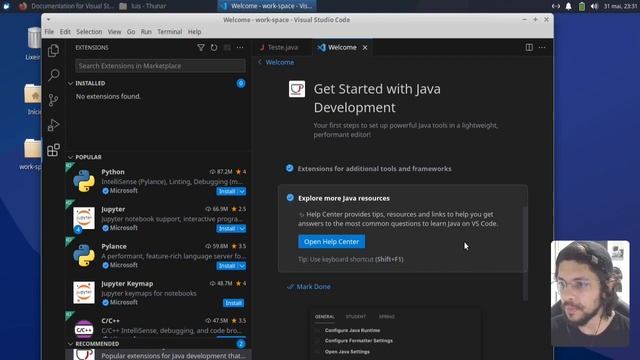Click the Python extension icon
This screenshot has width=640, height=360.
point(84,181)
